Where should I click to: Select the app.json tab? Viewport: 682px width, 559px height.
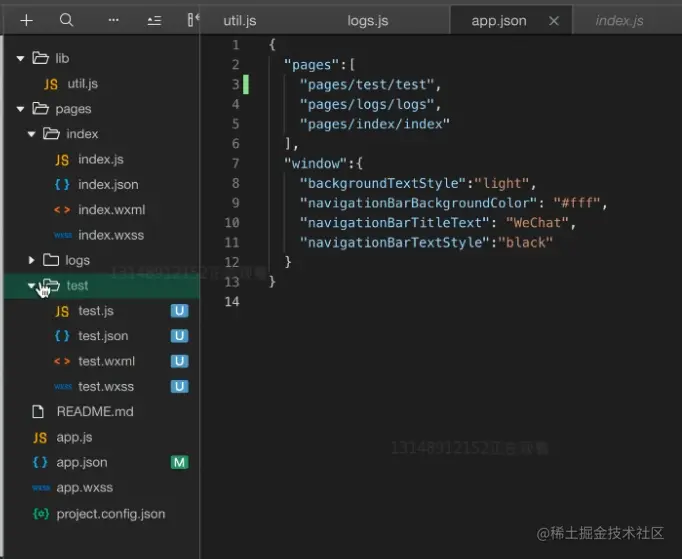(499, 20)
